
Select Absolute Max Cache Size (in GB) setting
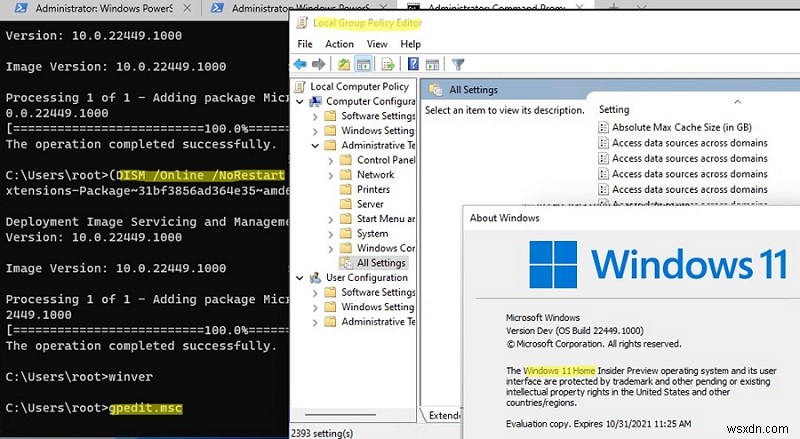pos(682,127)
